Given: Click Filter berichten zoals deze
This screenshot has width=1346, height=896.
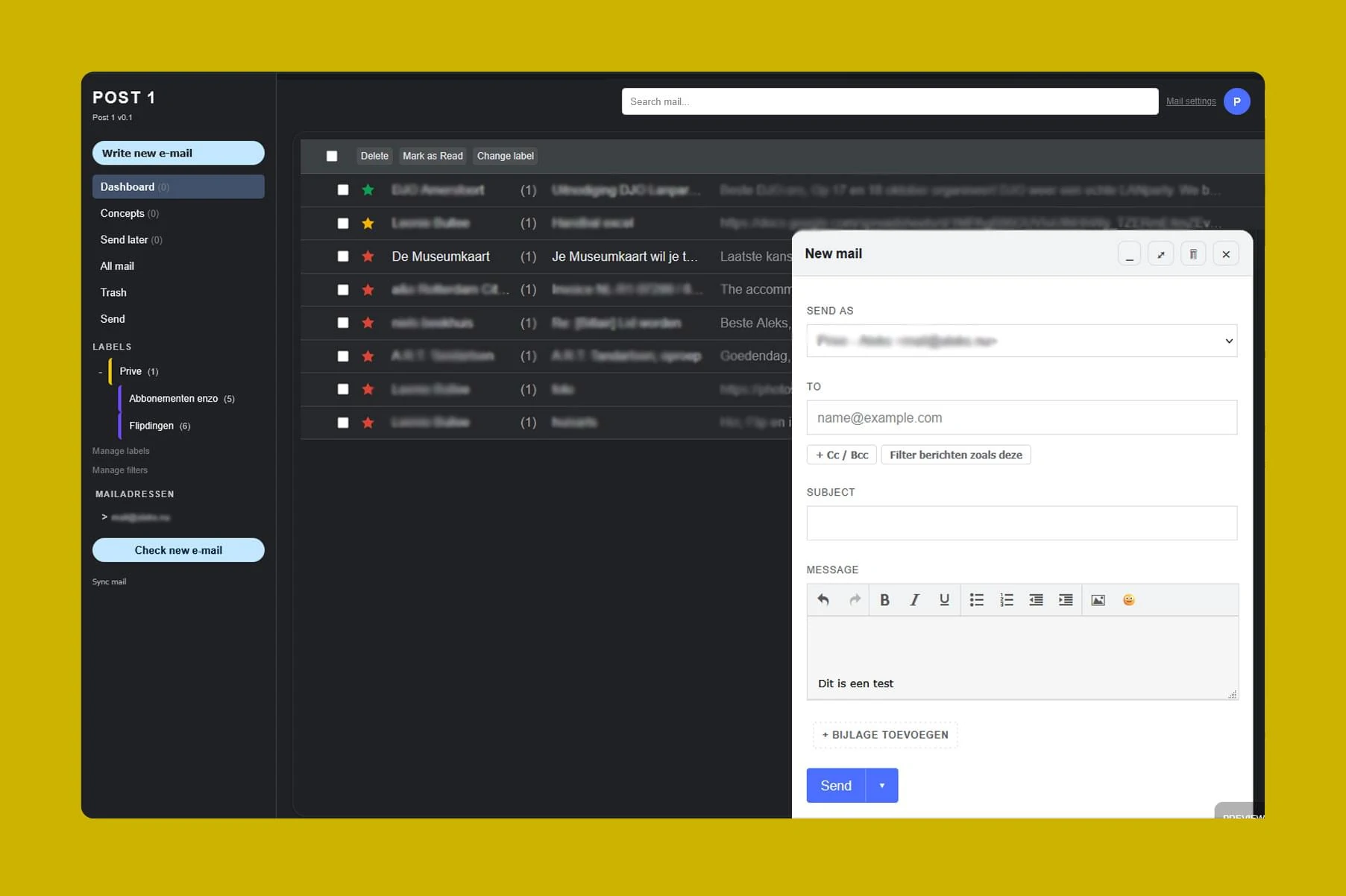Looking at the screenshot, I should coord(956,455).
